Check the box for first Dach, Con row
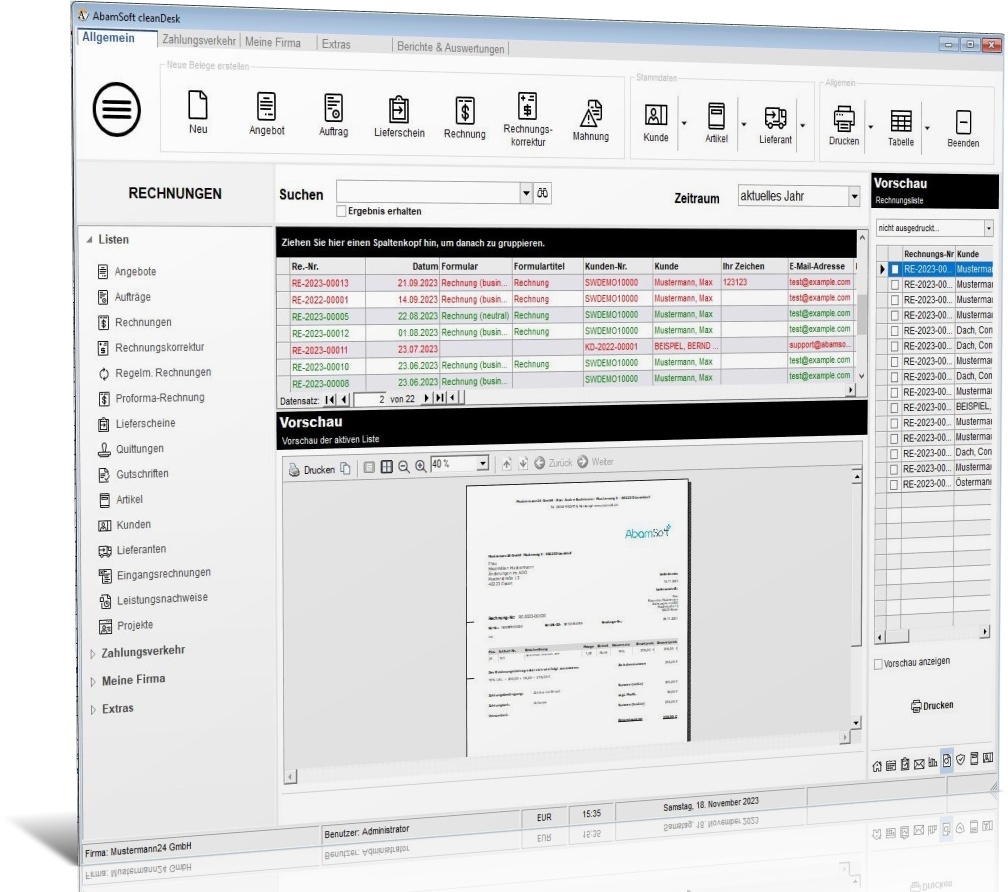The image size is (1008, 892). coord(894,331)
